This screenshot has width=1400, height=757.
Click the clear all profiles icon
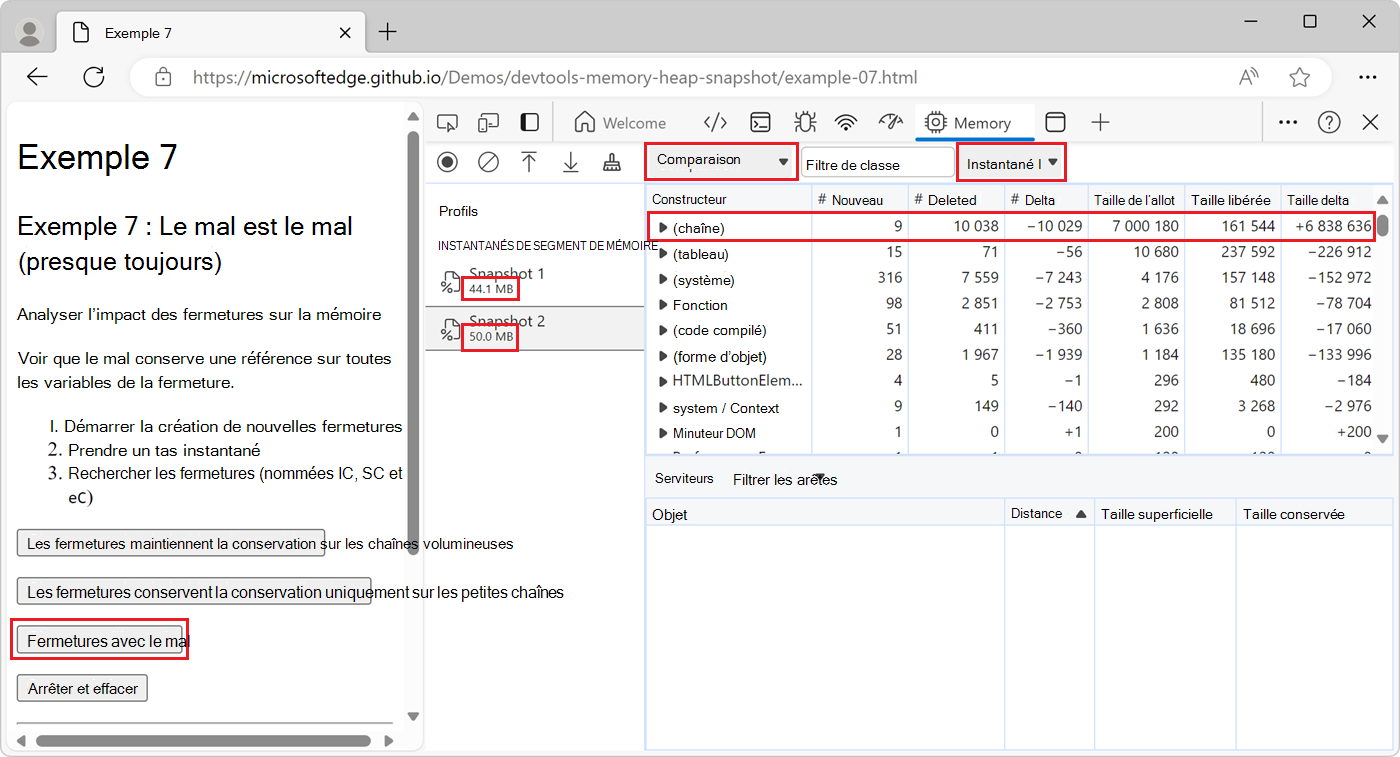[488, 162]
